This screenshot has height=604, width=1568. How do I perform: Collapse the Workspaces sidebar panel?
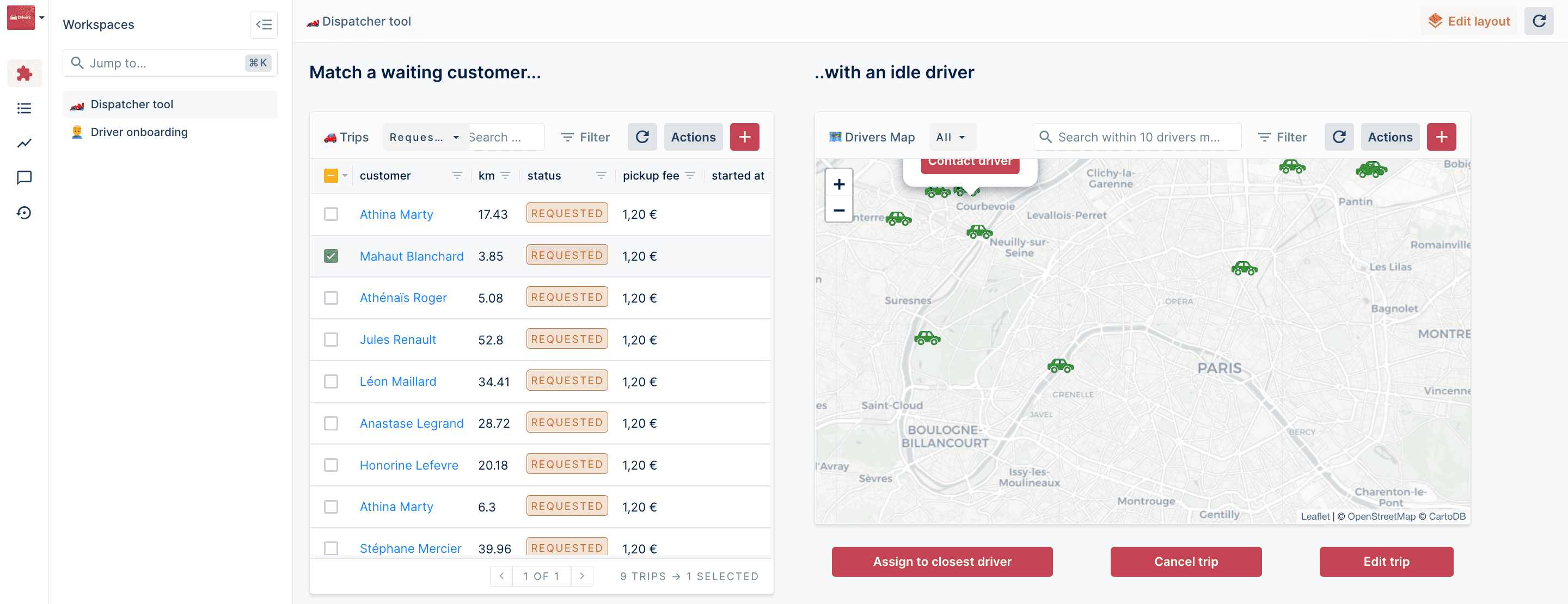(264, 25)
